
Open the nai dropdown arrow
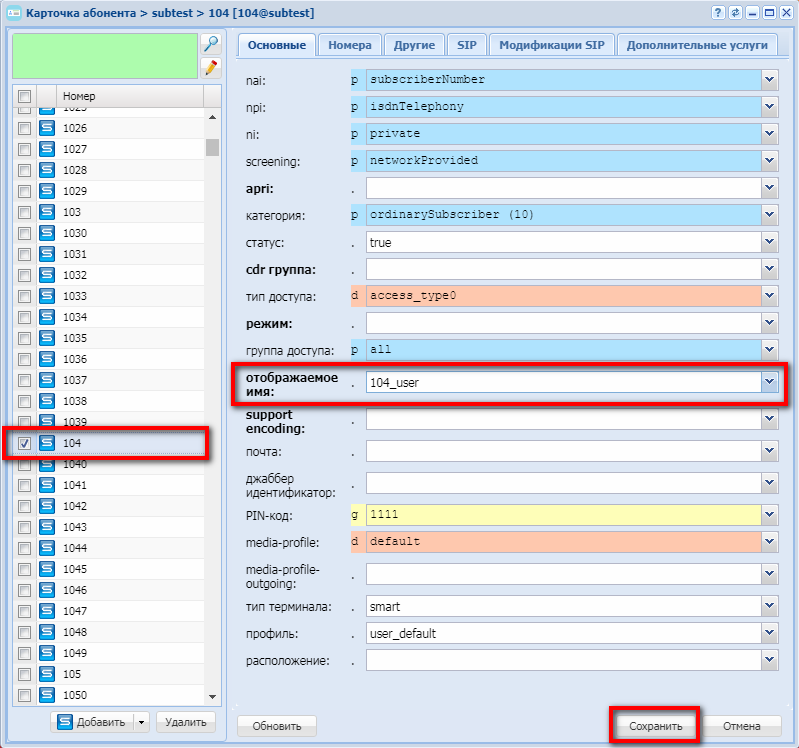point(769,79)
